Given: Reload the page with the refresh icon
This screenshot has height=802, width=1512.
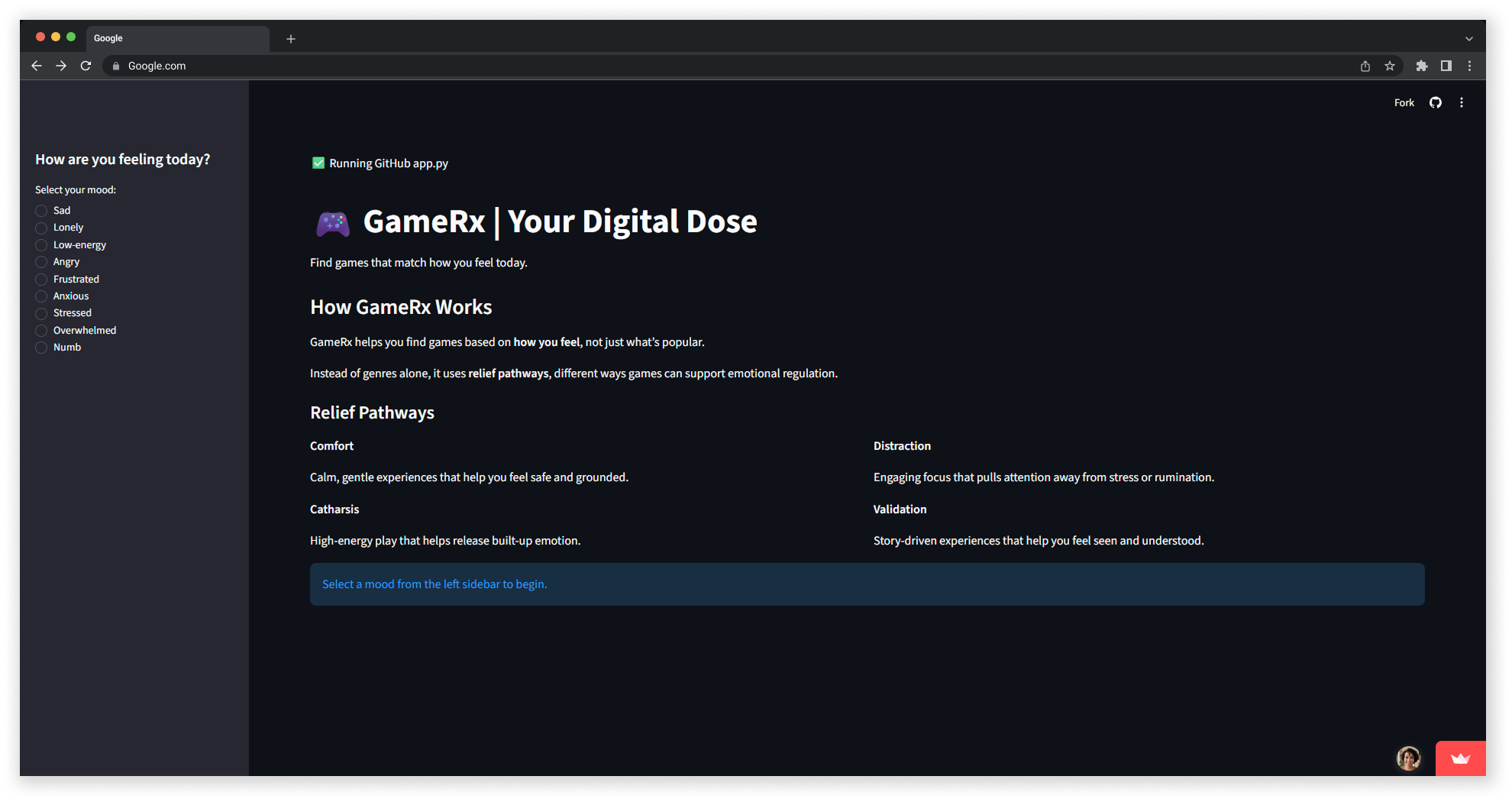Looking at the screenshot, I should coord(86,66).
